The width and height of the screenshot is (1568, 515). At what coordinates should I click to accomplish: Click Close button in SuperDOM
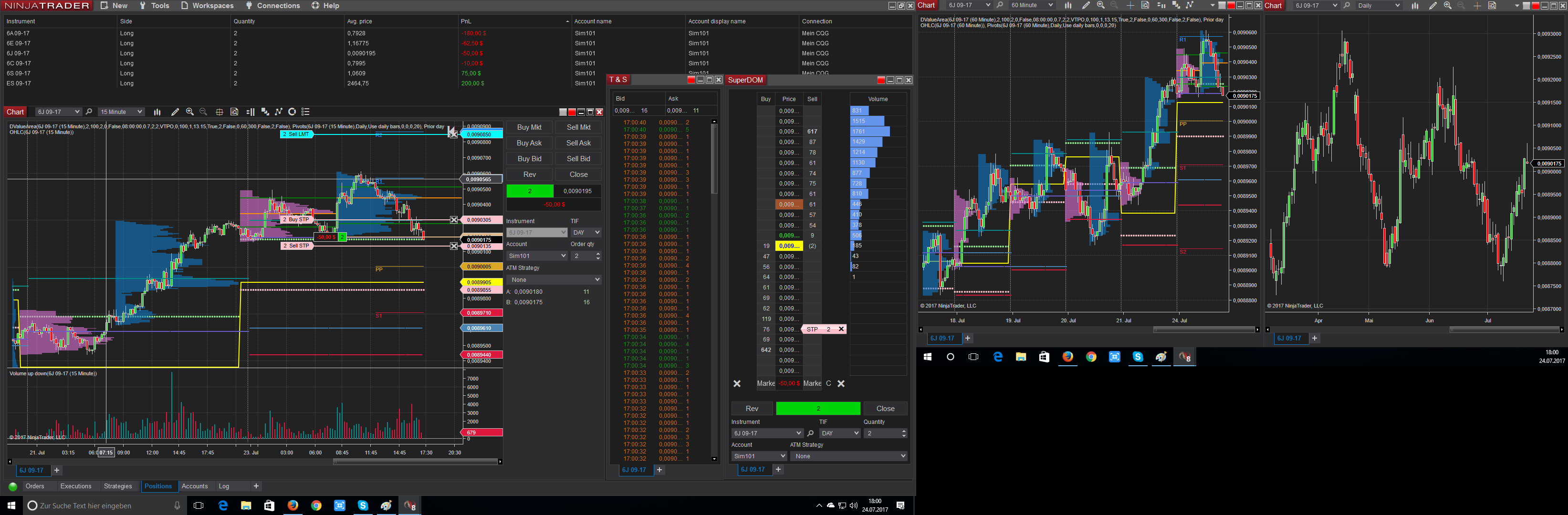(885, 409)
